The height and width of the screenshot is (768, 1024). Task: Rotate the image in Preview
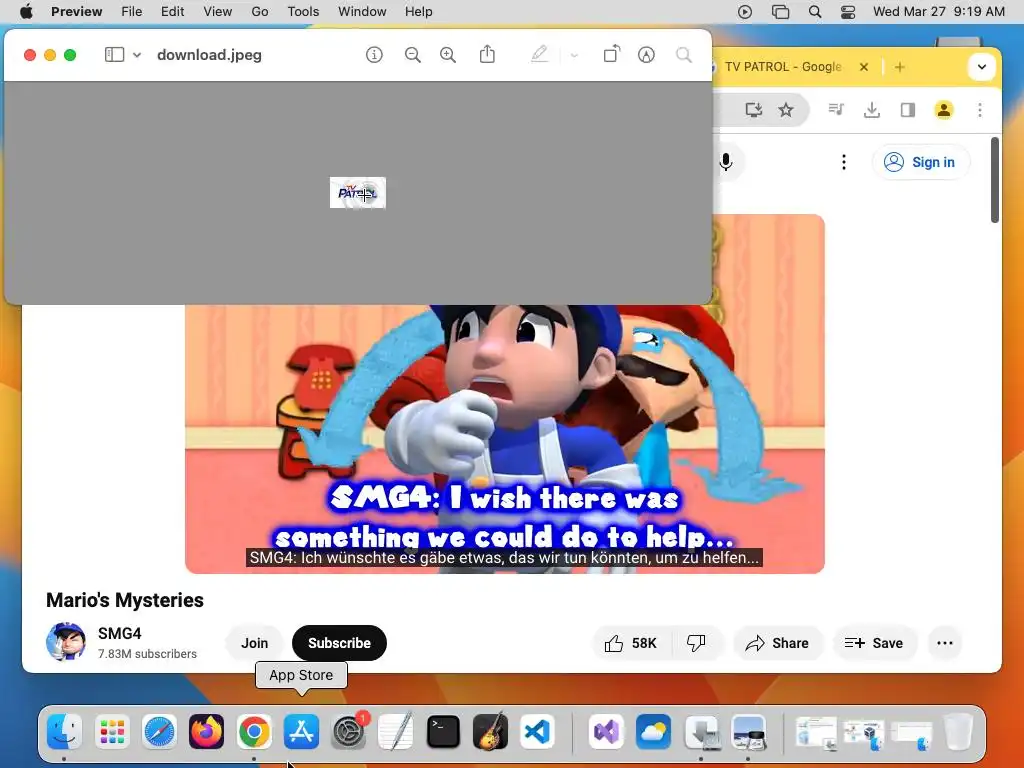point(611,54)
